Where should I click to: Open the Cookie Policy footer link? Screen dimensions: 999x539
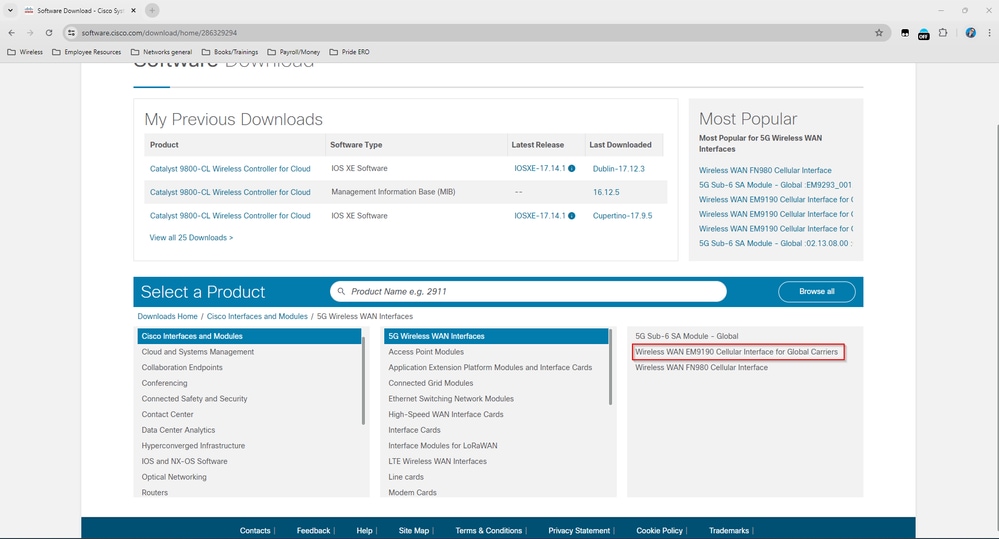point(659,531)
